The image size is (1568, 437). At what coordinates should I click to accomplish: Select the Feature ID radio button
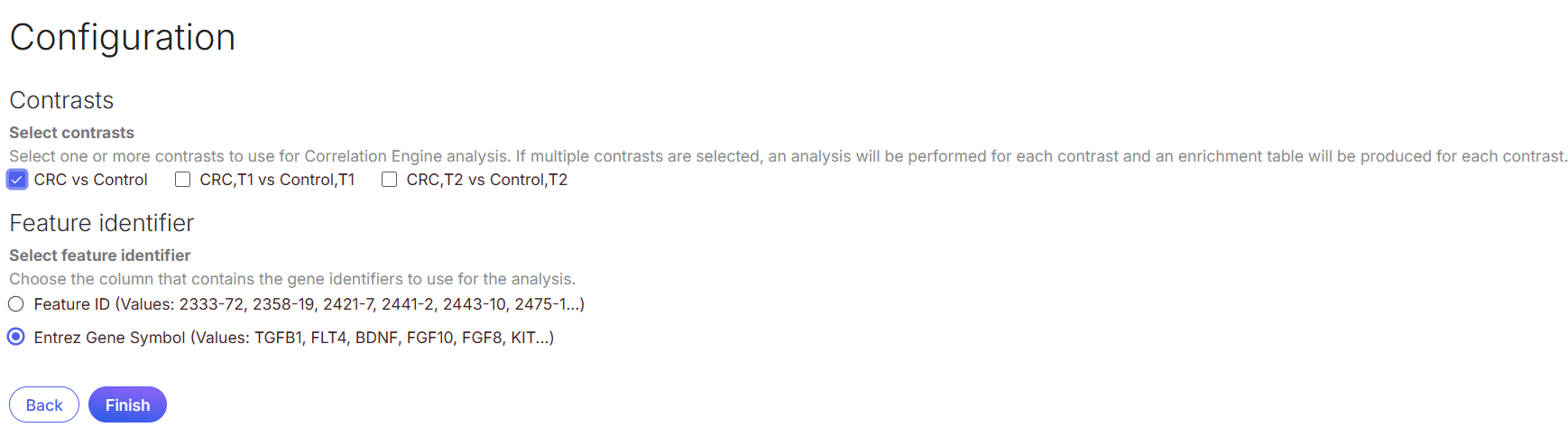coord(16,304)
